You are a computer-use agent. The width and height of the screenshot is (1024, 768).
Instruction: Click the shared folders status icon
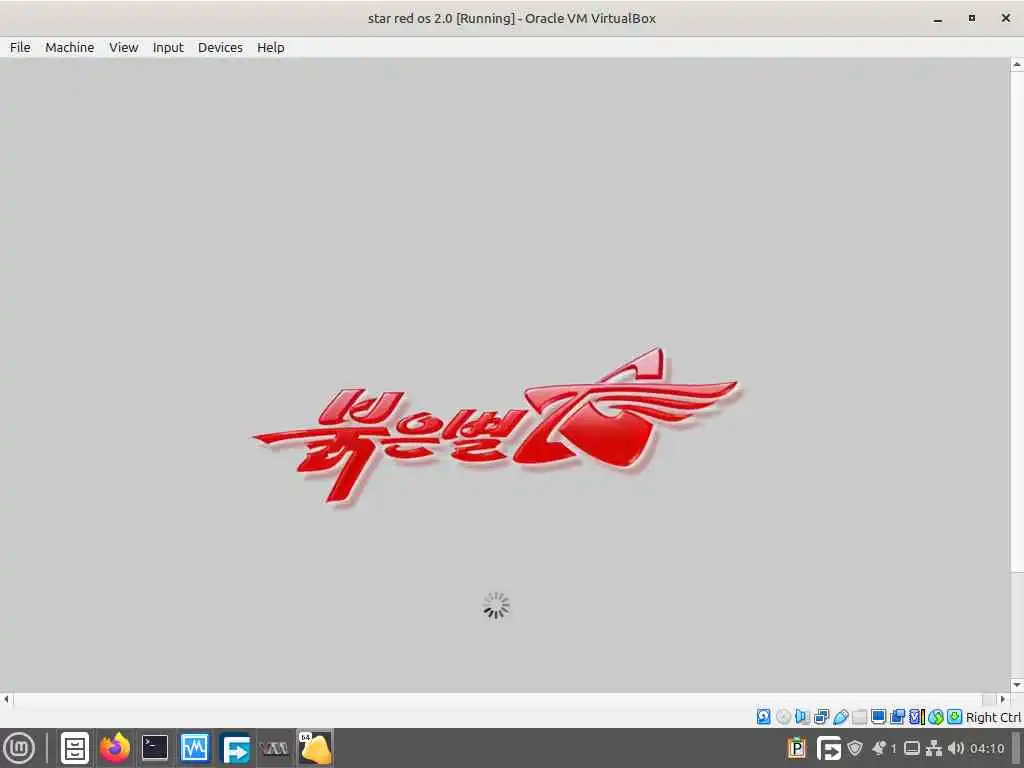point(859,717)
